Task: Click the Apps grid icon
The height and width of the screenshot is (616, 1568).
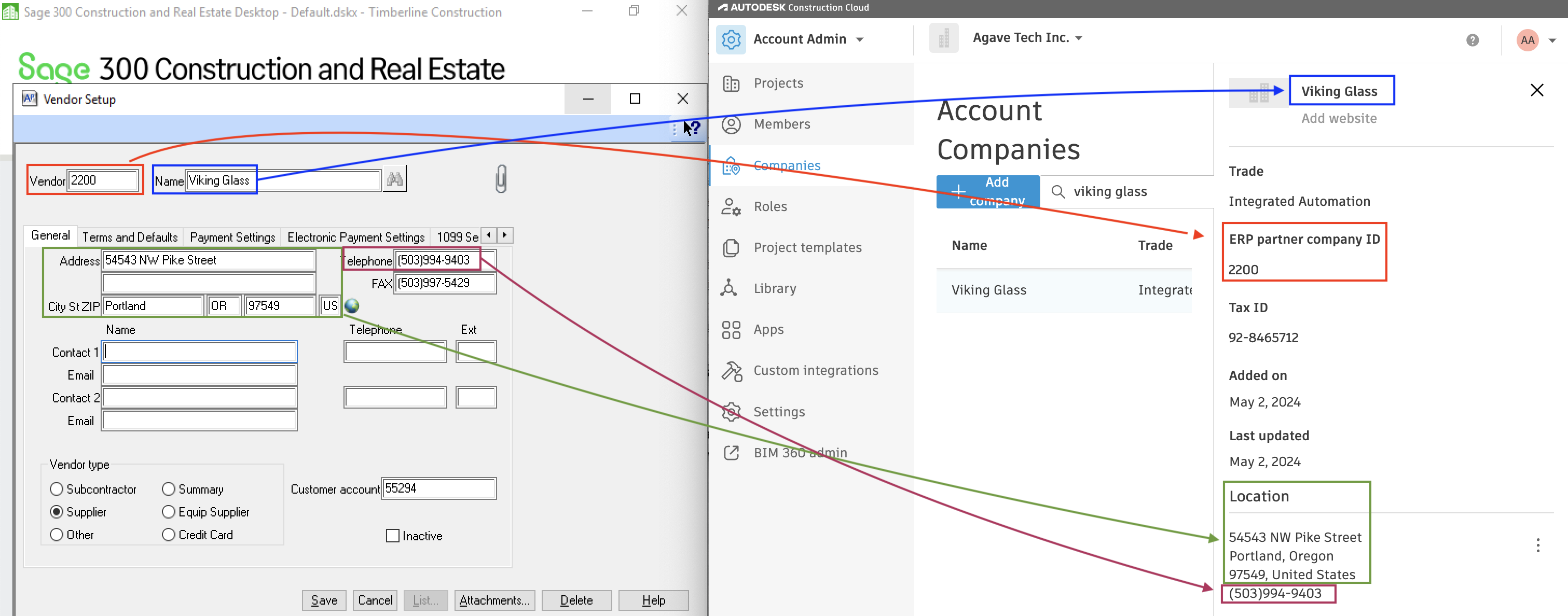Action: (x=731, y=330)
